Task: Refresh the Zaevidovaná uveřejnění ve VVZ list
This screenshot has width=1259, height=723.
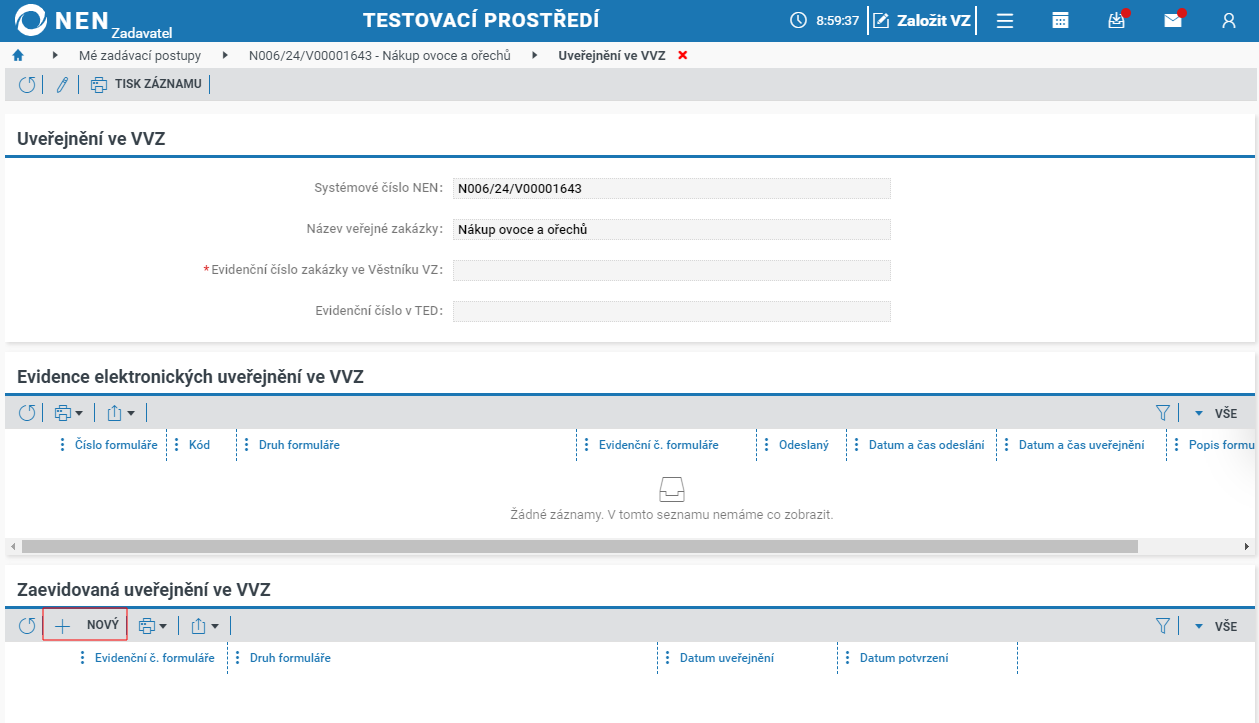Action: click(x=27, y=626)
